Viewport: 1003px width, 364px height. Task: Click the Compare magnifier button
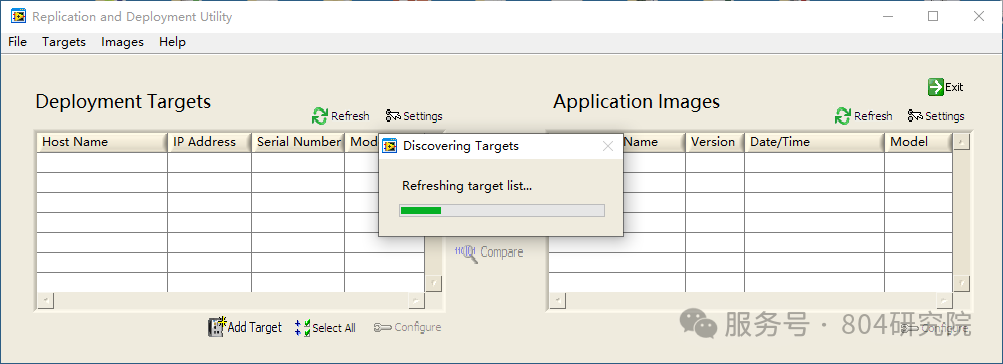tap(489, 252)
